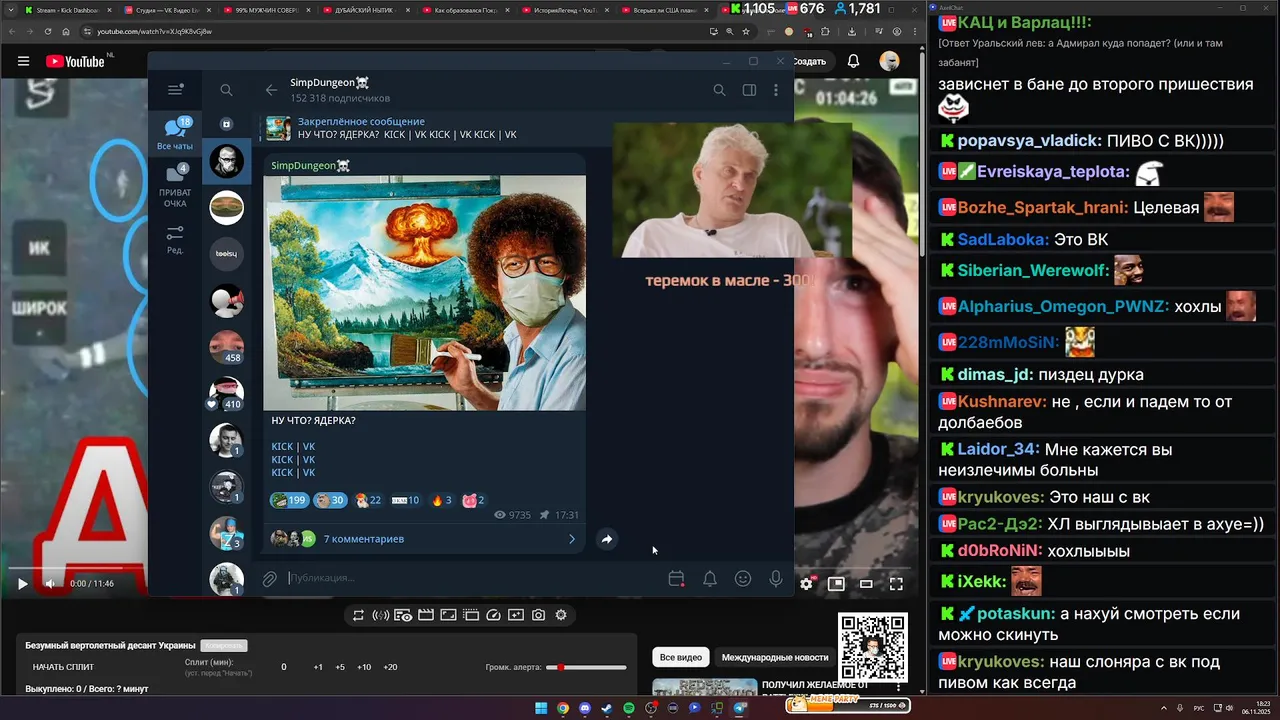Click the loop icon in overlay toolbar
Screen dimensions: 1280x720
tap(358, 615)
